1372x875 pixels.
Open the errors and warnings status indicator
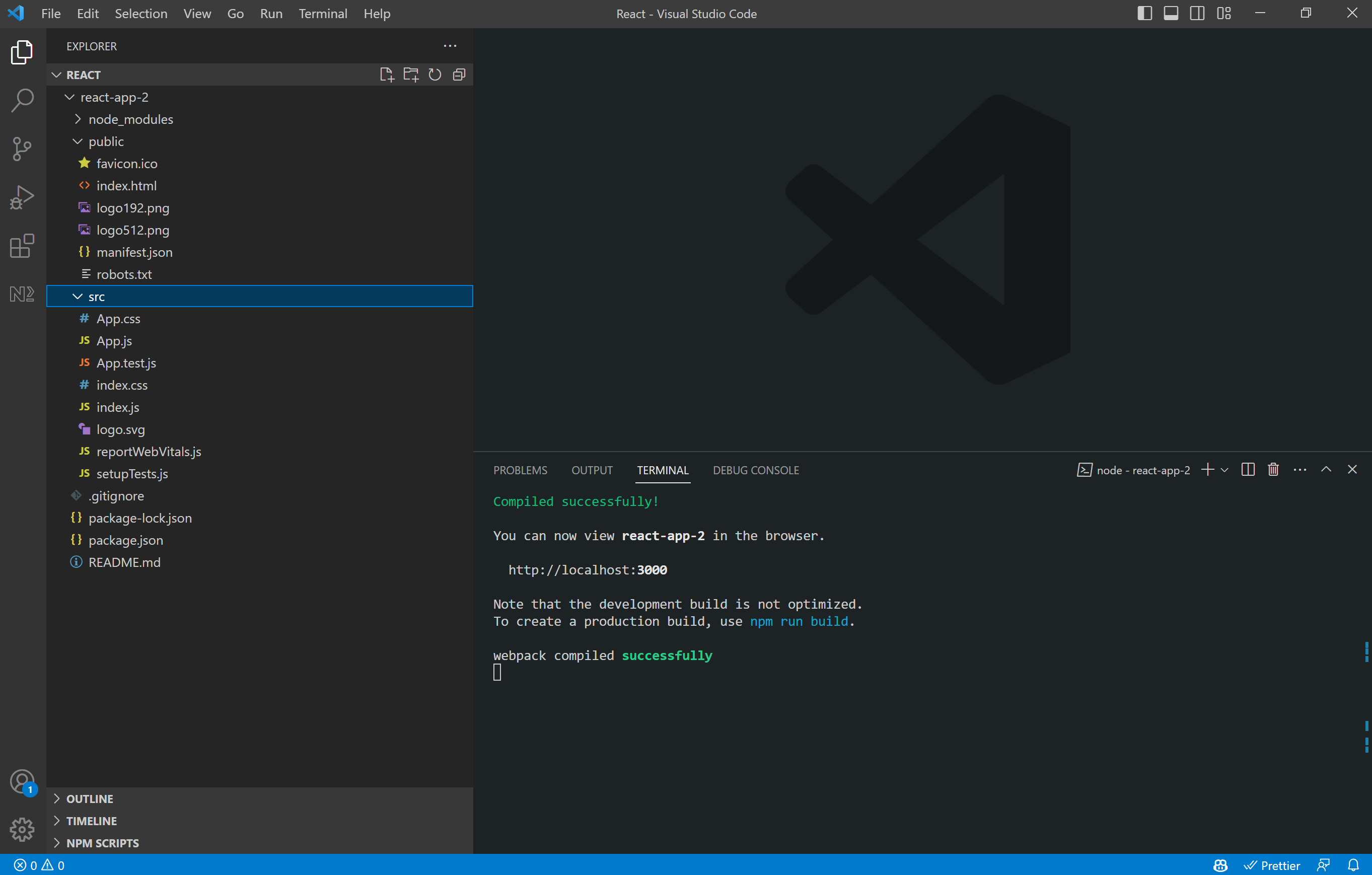39,865
